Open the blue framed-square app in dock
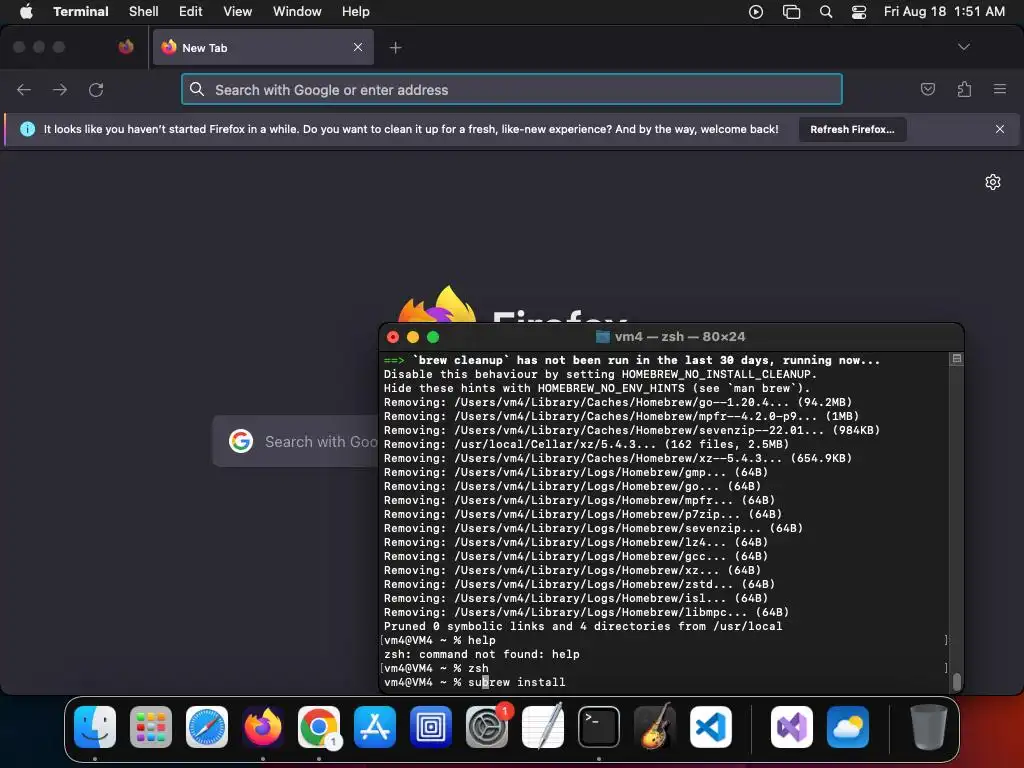Image resolution: width=1024 pixels, height=768 pixels. tap(431, 727)
